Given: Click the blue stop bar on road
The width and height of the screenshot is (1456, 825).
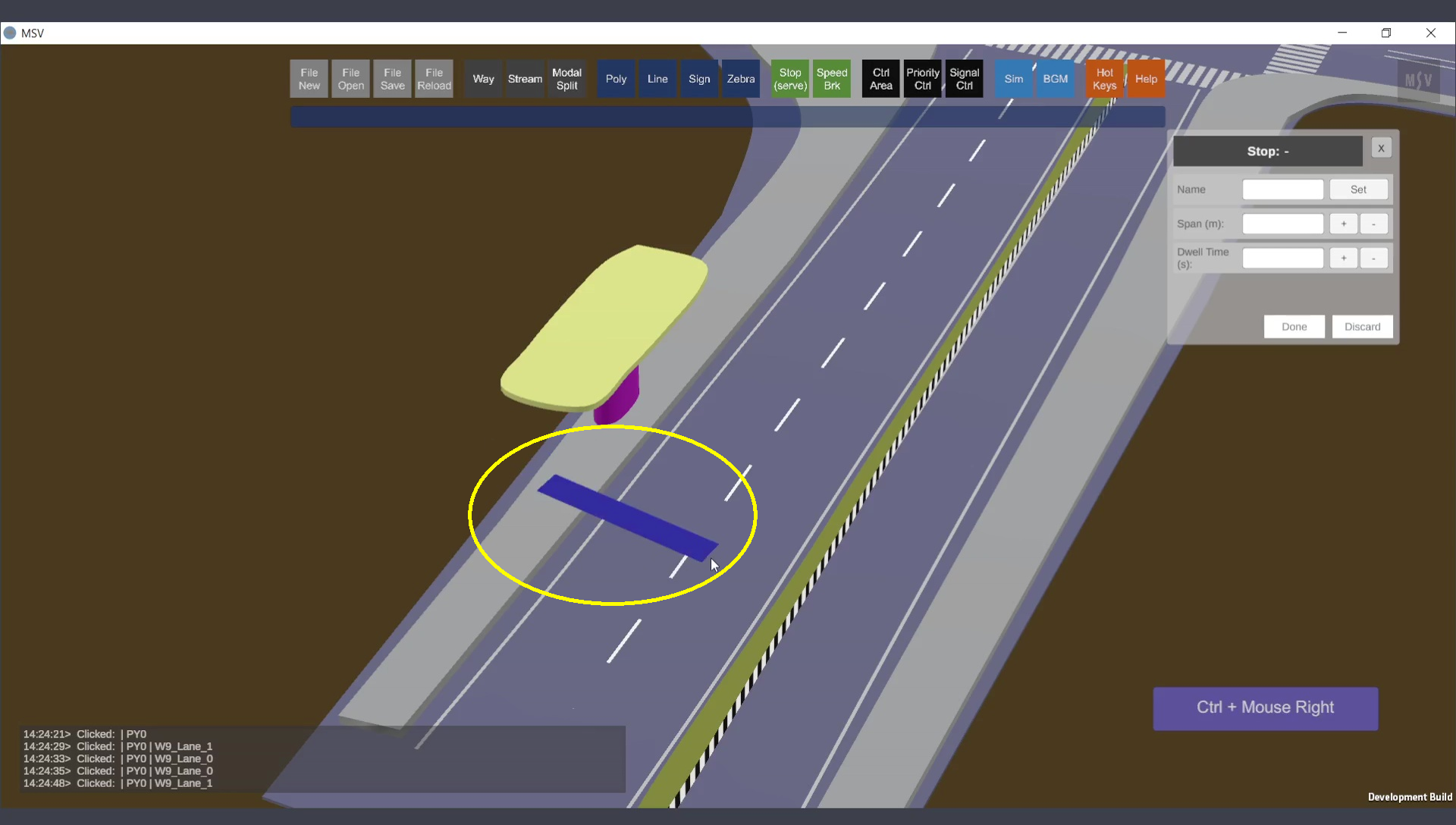Looking at the screenshot, I should [628, 518].
